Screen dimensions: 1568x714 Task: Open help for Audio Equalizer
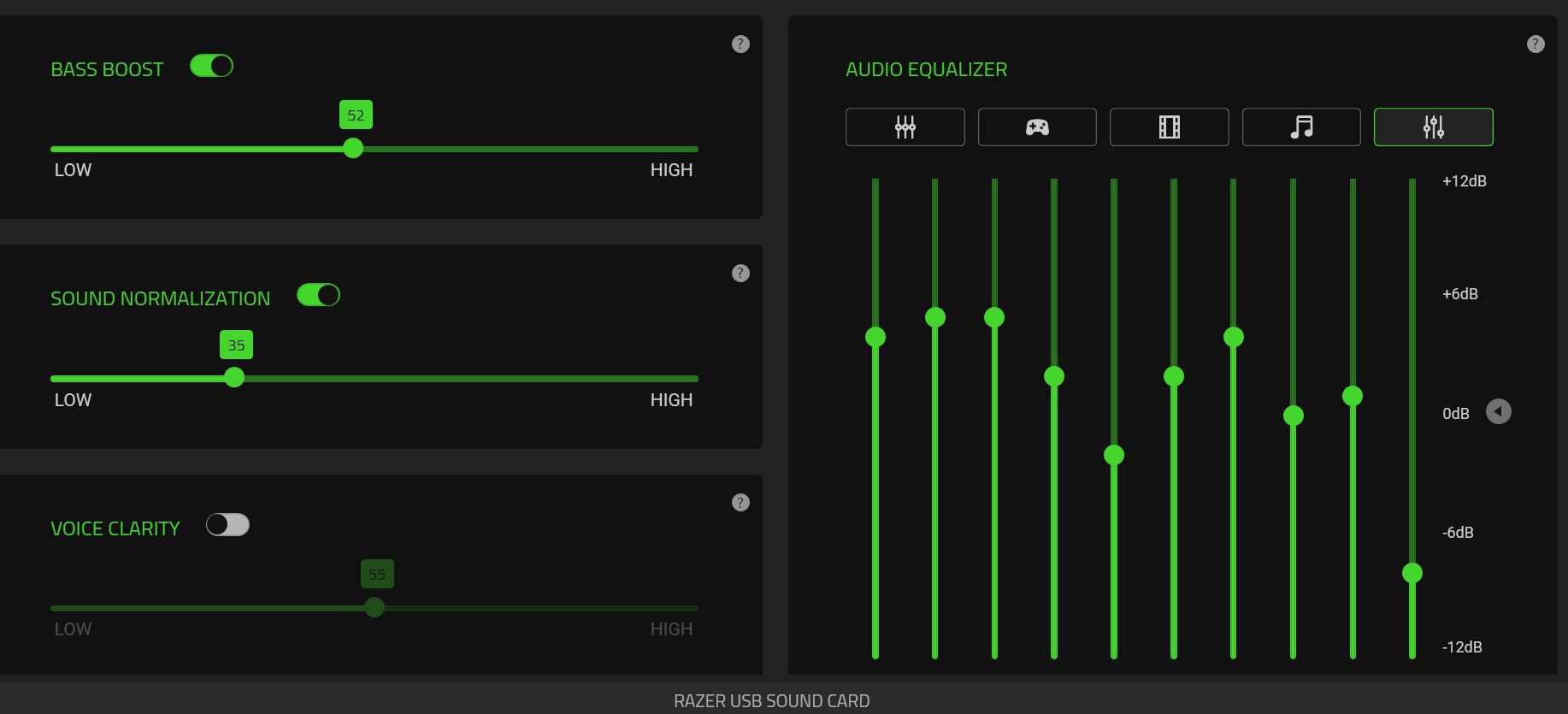pos(1536,44)
